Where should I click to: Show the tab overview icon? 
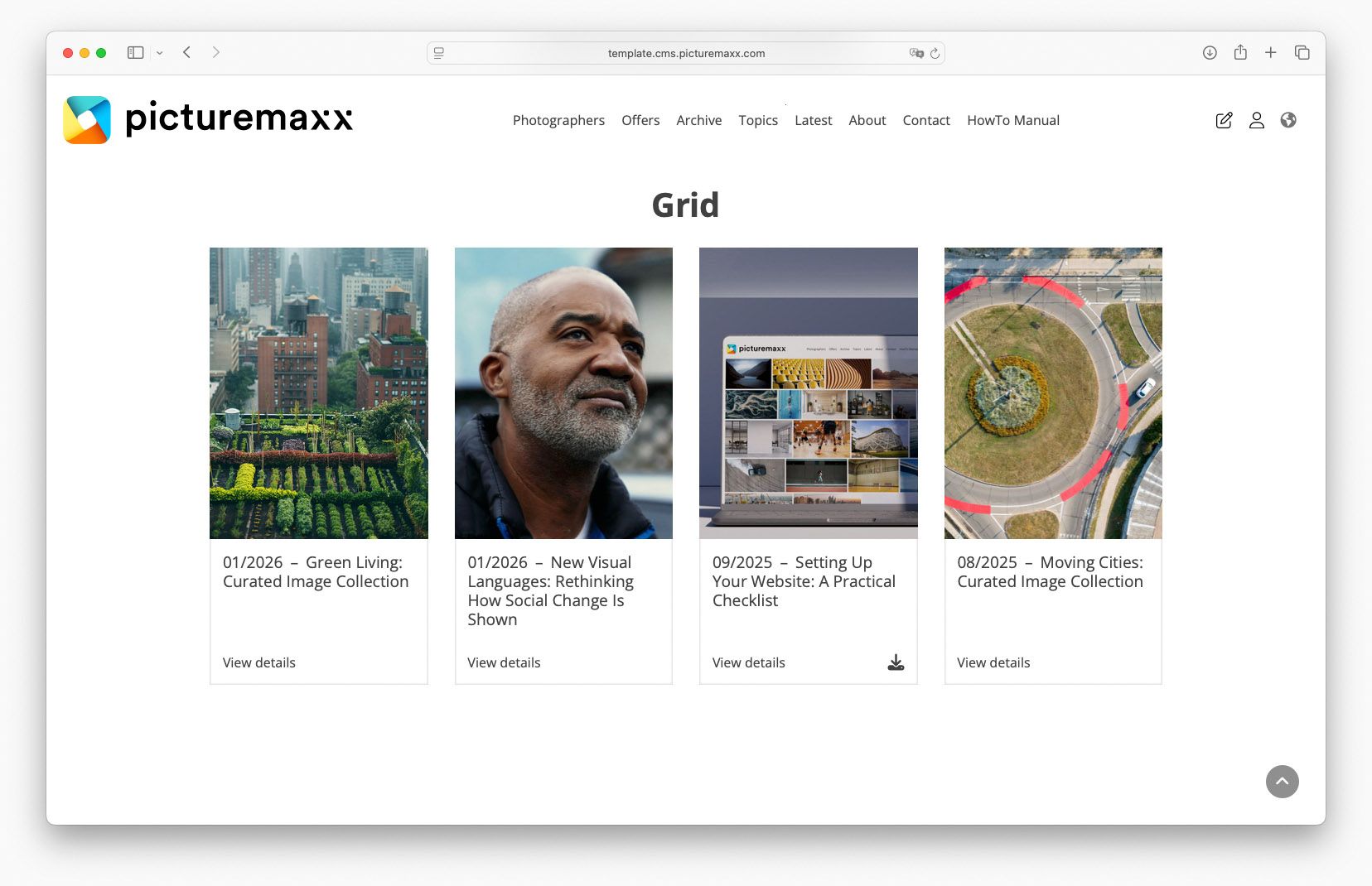[1301, 52]
